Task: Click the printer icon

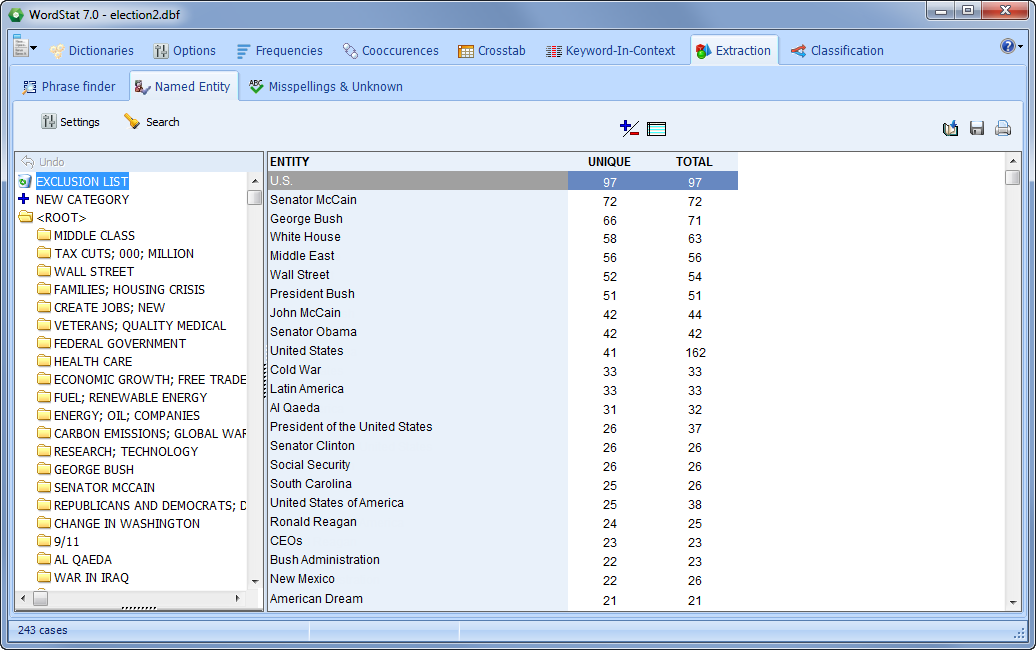Action: tap(1002, 128)
